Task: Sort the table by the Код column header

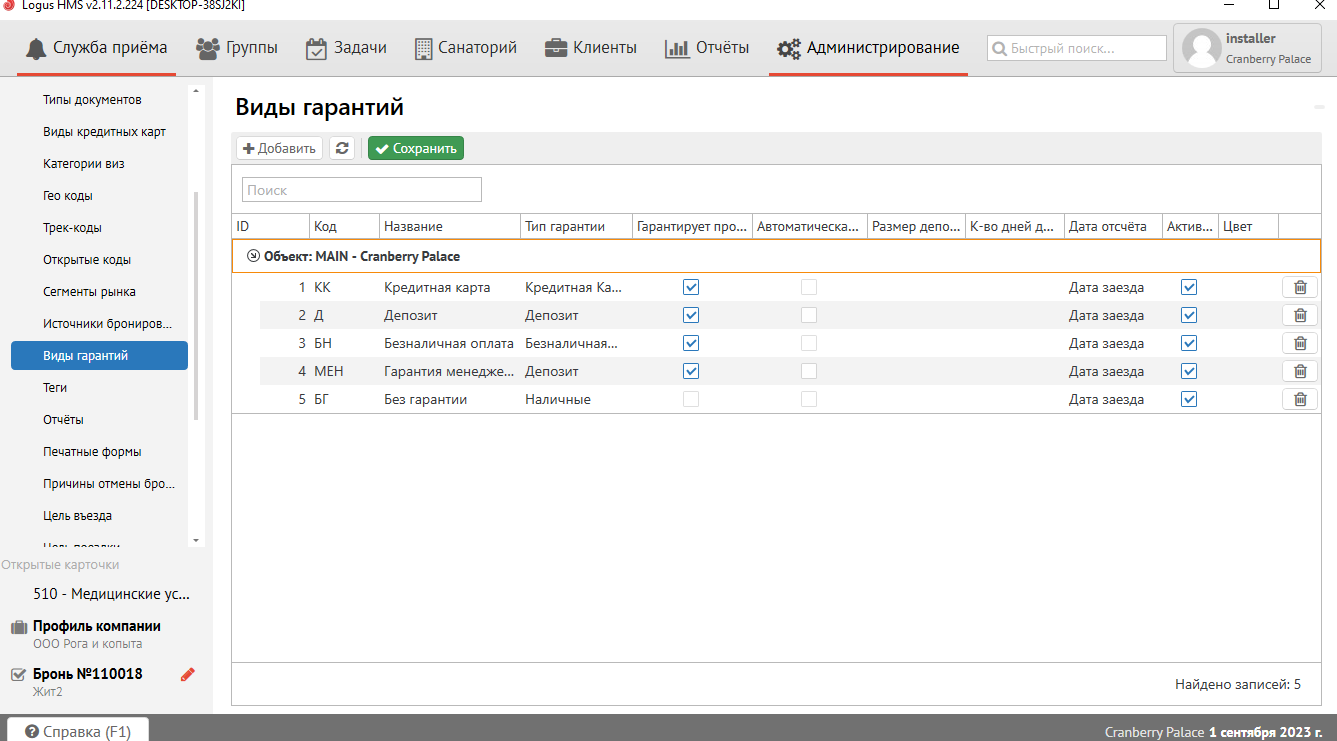Action: pyautogui.click(x=344, y=227)
